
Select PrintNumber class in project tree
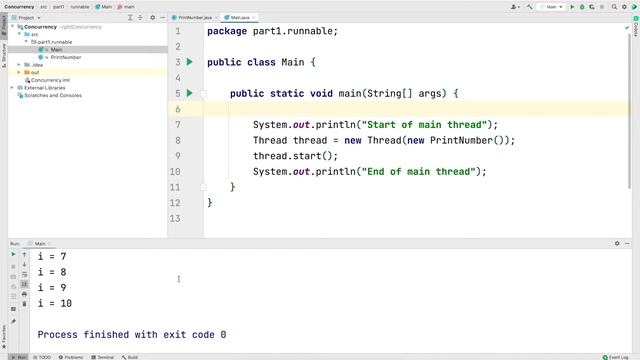pos(65,57)
